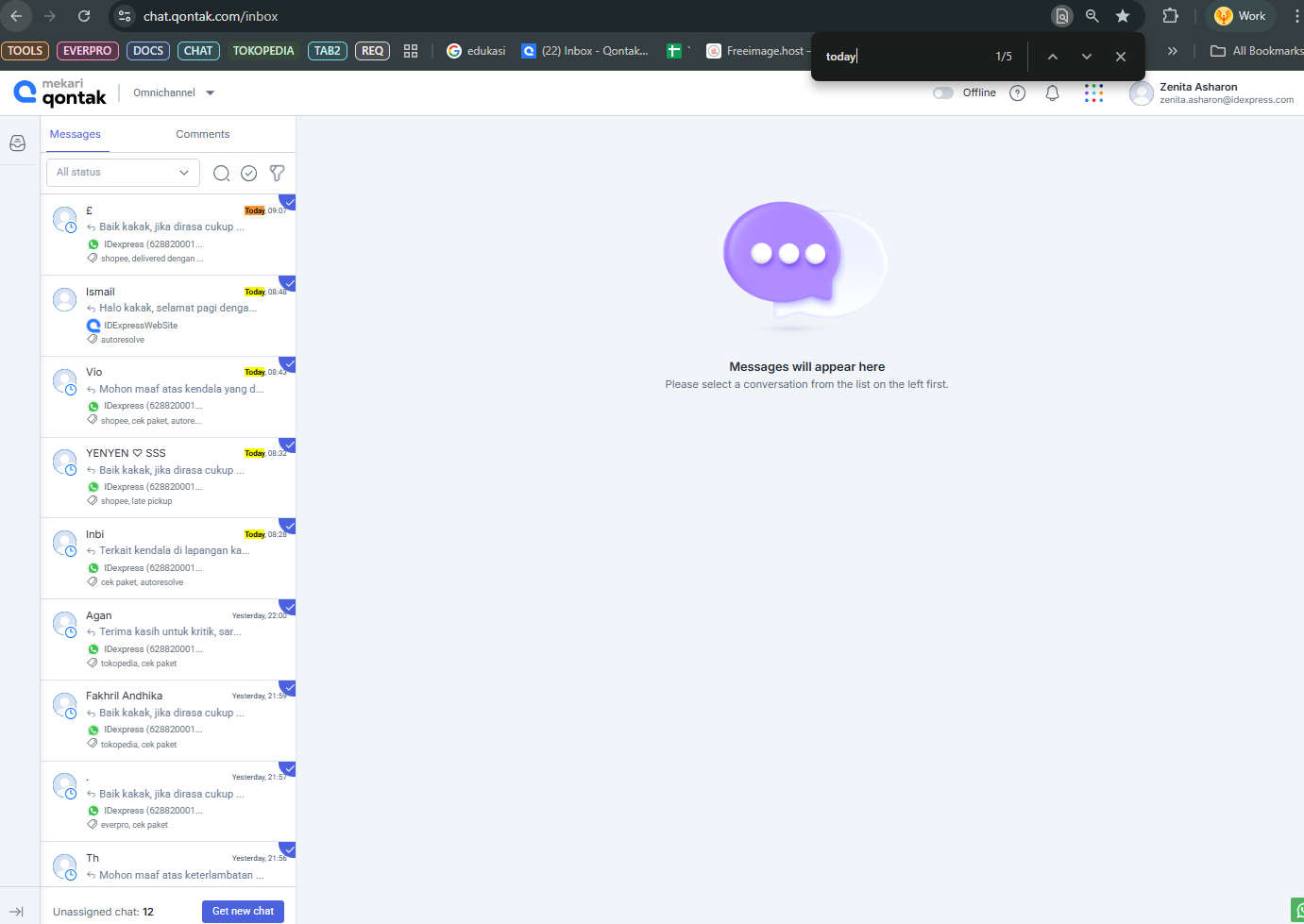Click the find-in-page text field

click(x=902, y=57)
